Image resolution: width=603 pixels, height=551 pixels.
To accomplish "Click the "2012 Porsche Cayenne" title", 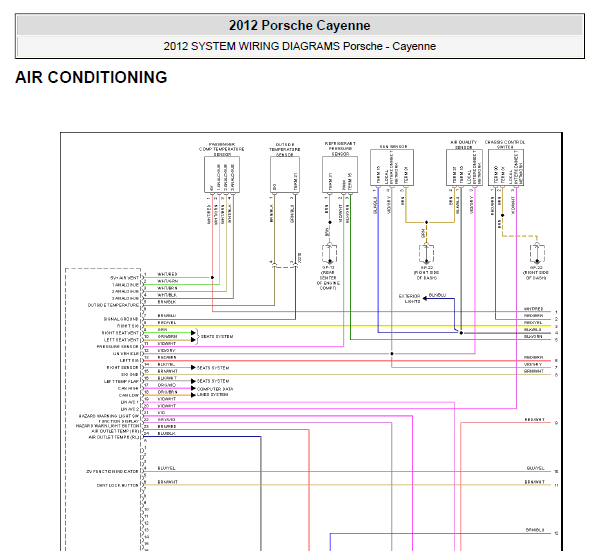I will coord(300,25).
